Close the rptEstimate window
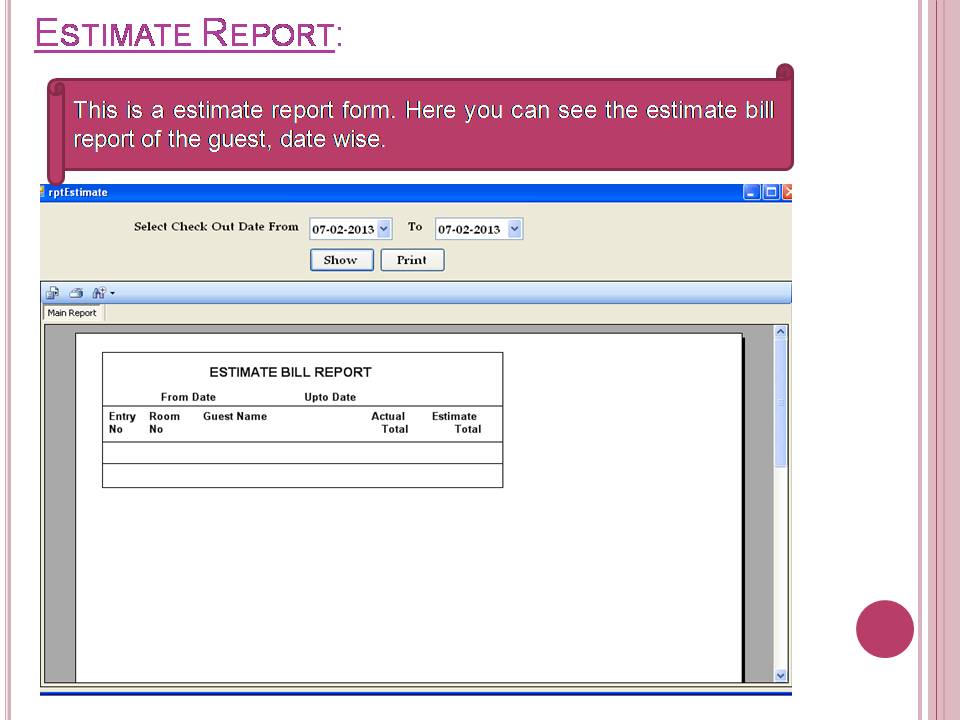This screenshot has height=720, width=960. [x=787, y=192]
